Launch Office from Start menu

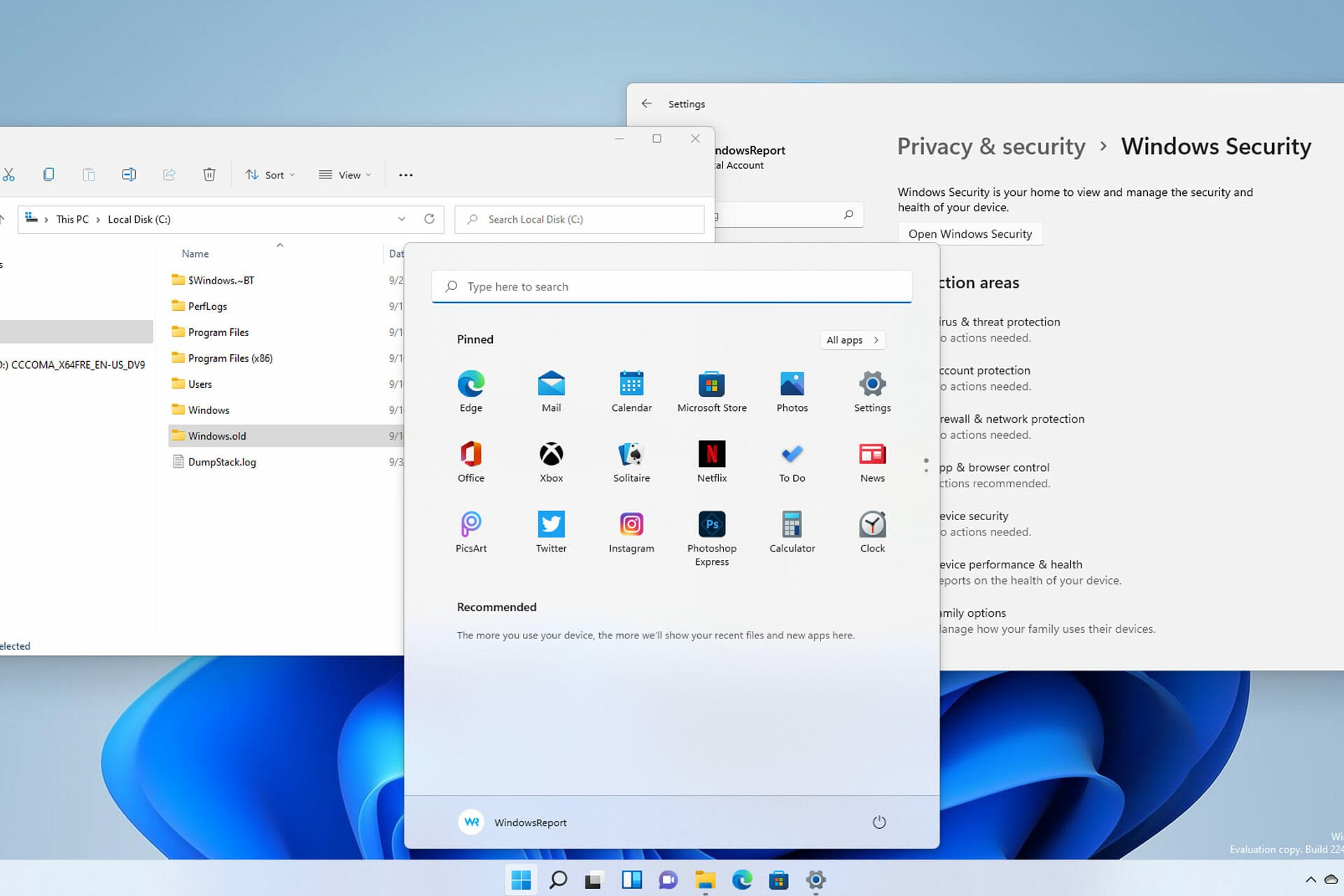coord(471,461)
